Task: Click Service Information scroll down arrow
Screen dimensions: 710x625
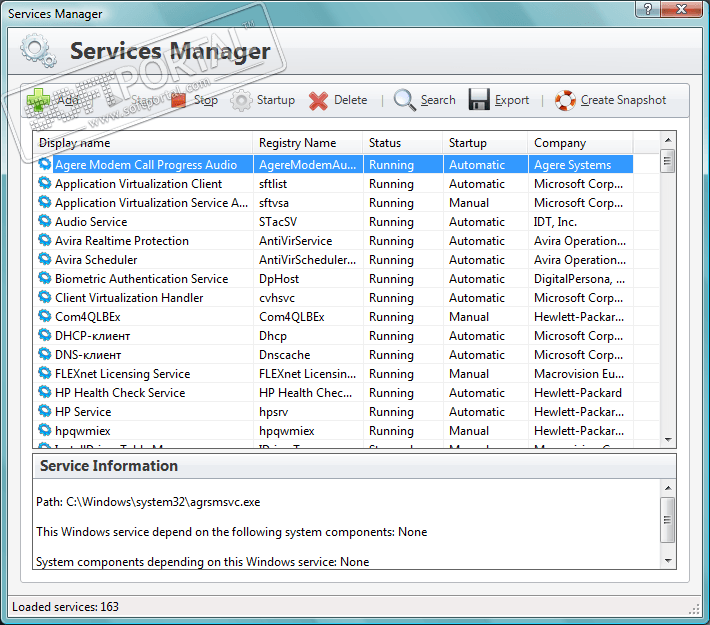Action: 667,561
